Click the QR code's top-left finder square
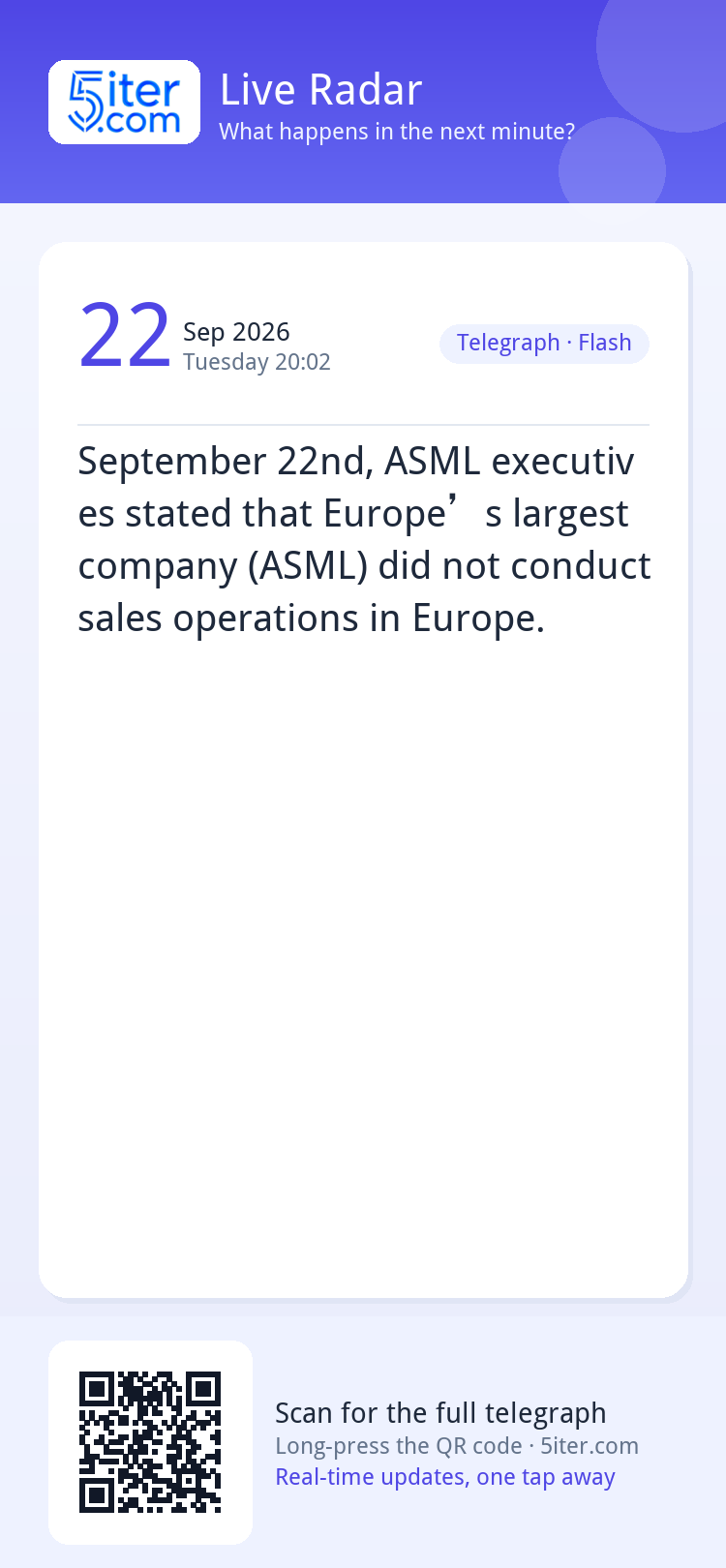 pos(97,1389)
